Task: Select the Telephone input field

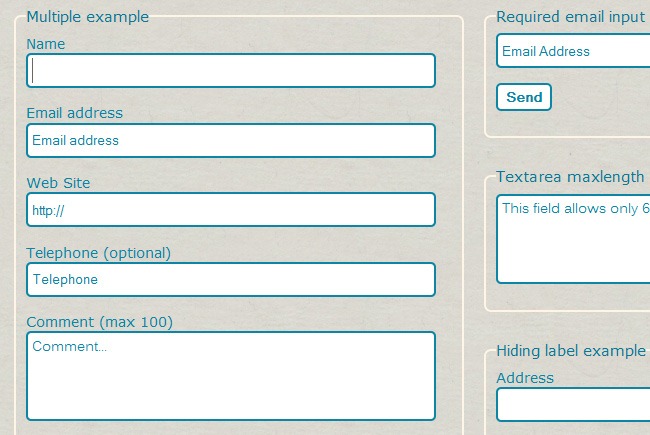Action: click(231, 280)
